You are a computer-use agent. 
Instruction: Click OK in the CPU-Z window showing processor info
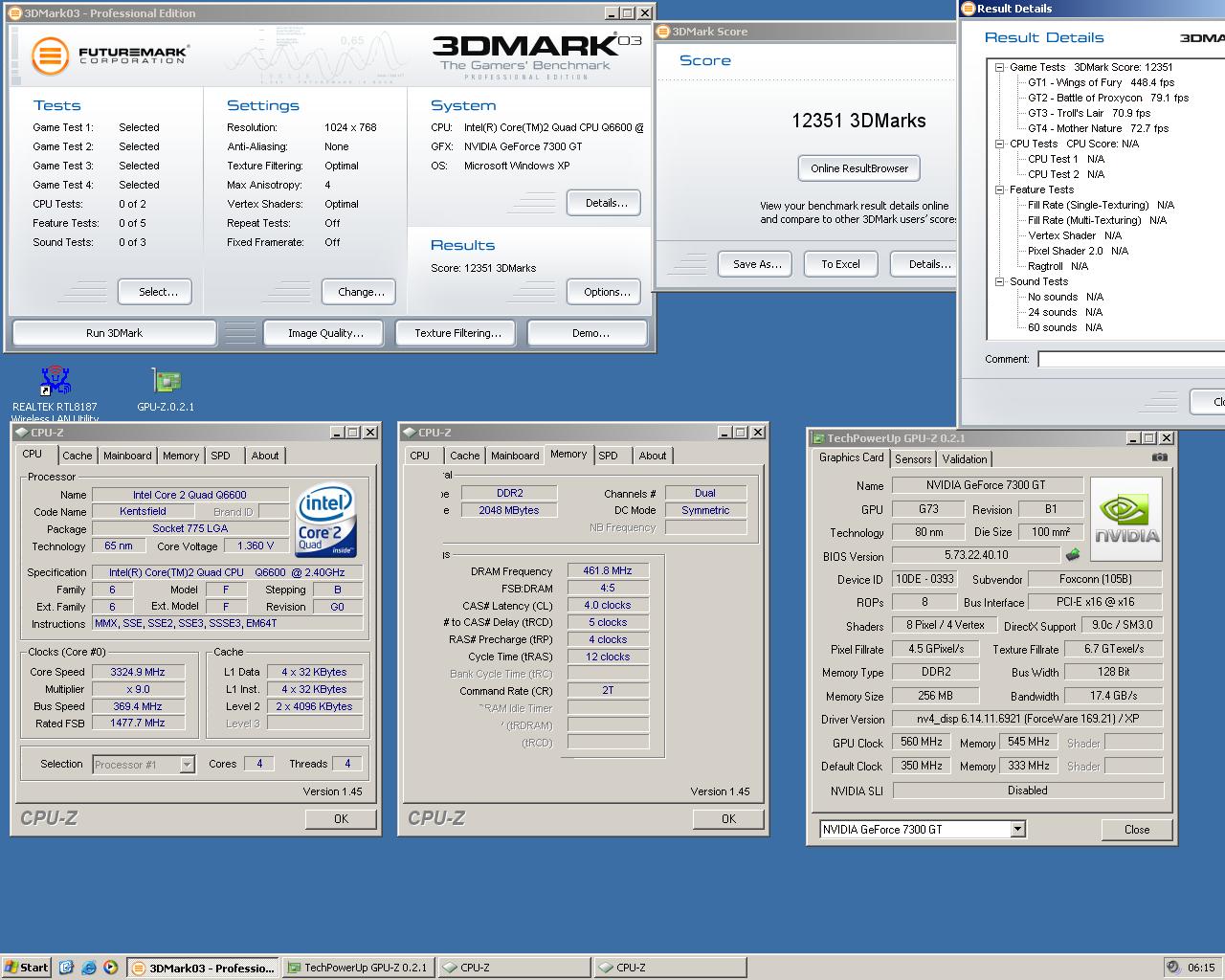coord(341,819)
